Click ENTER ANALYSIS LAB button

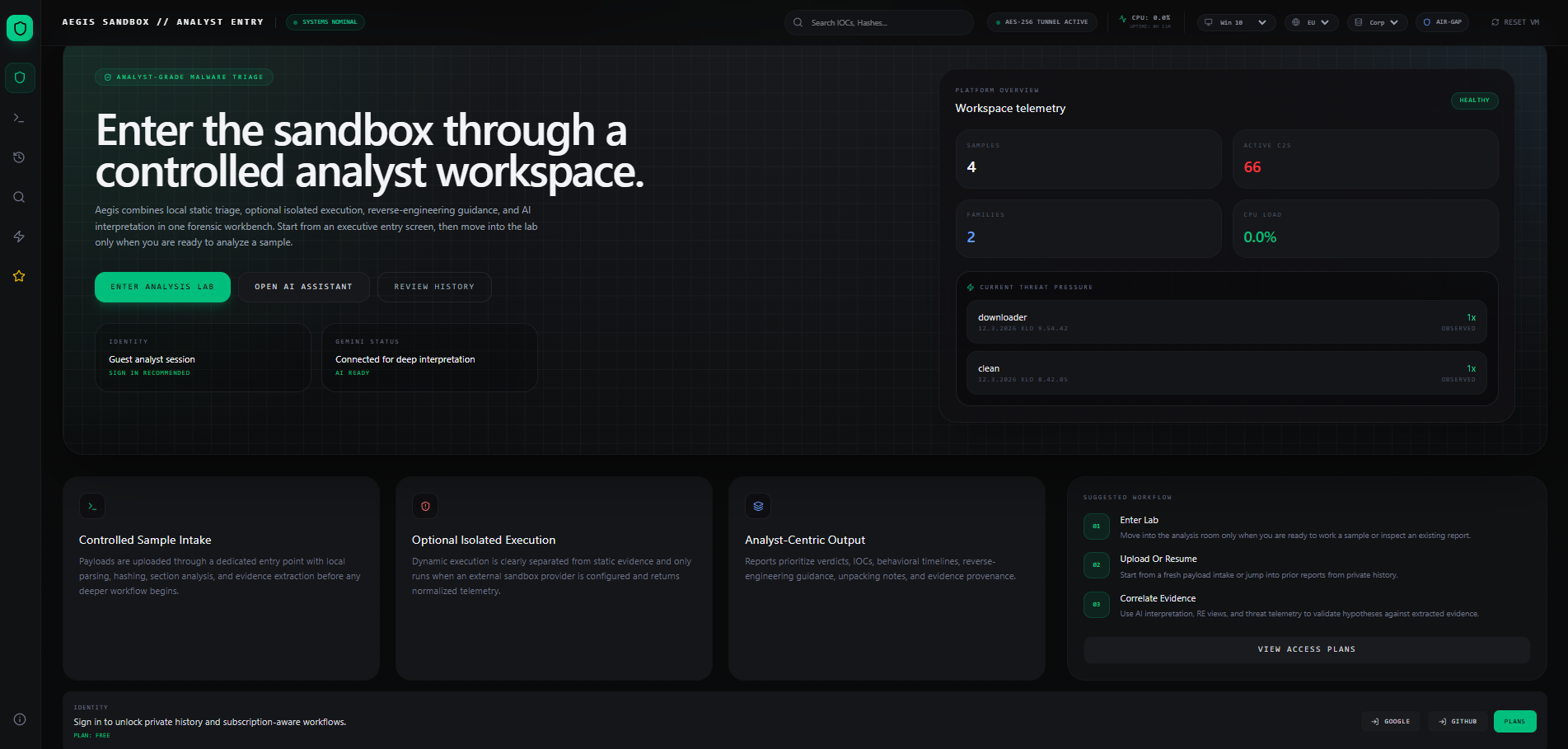162,287
